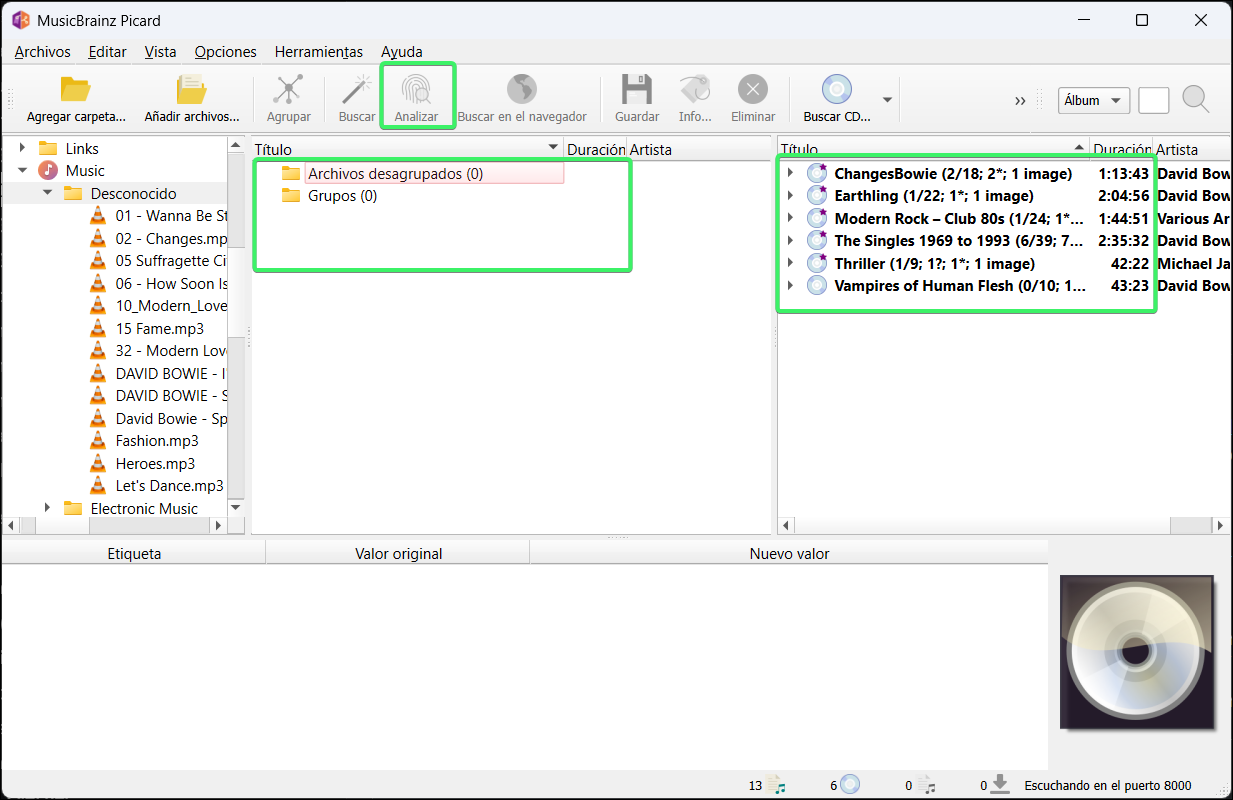This screenshot has height=800, width=1233.
Task: Click the ChangesBowie album disc icon
Action: pyautogui.click(x=818, y=173)
